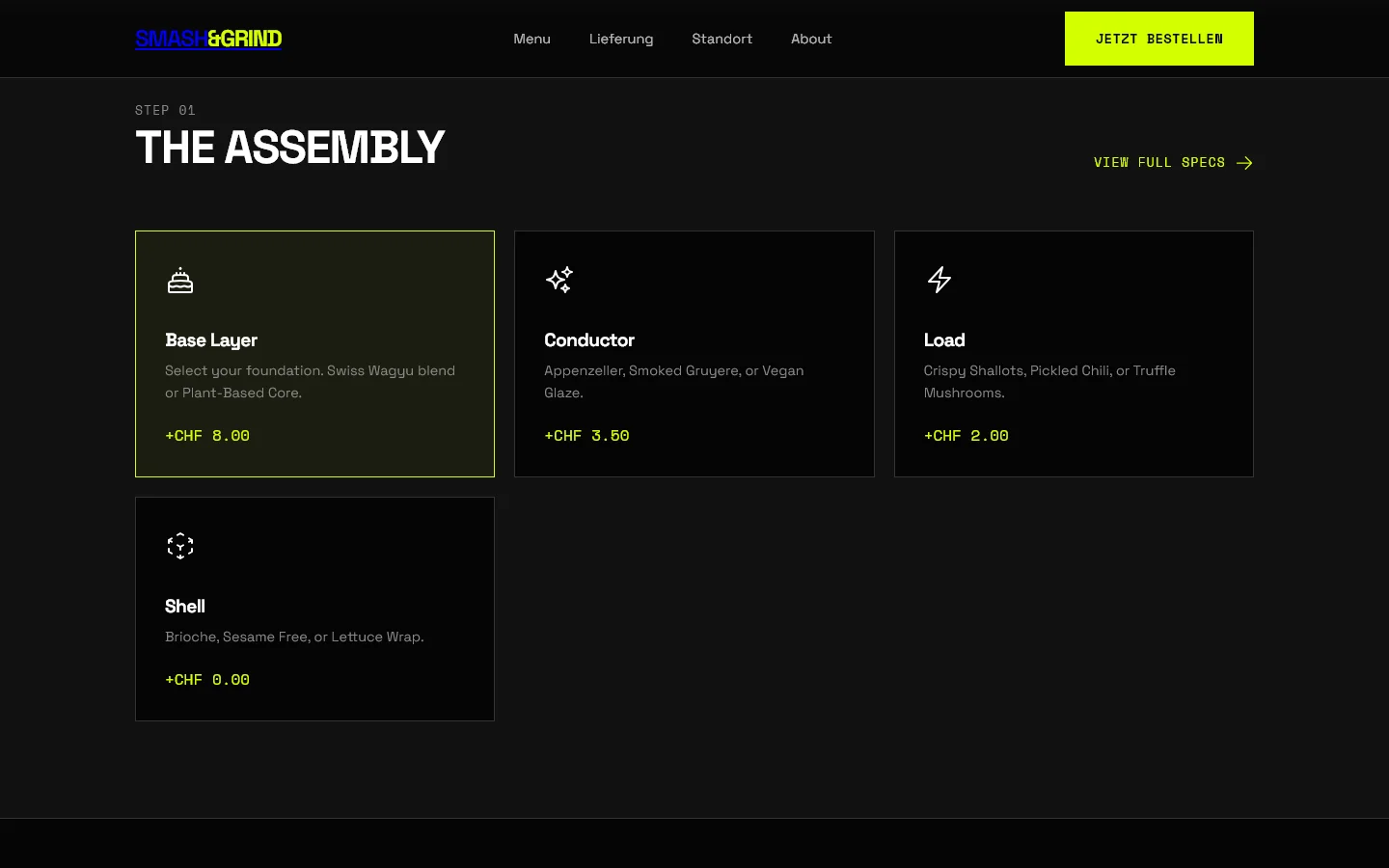Click the +CHF 3.50 price label
The height and width of the screenshot is (868, 1389).
pyautogui.click(x=586, y=436)
